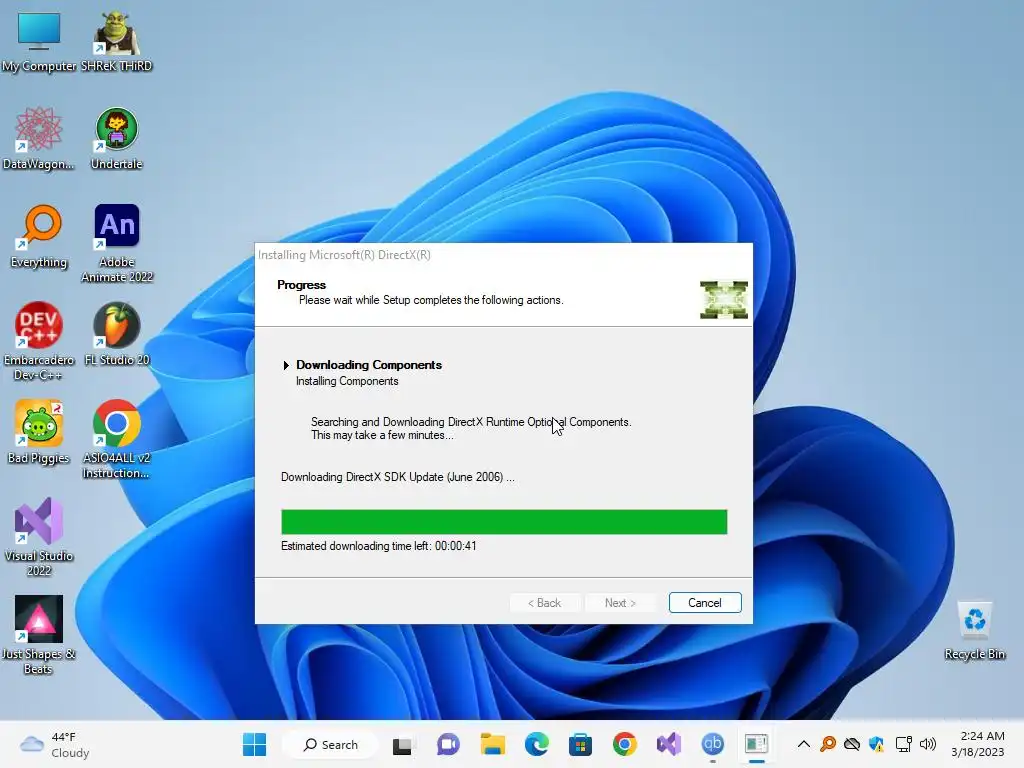Open the volume control tray icon
This screenshot has width=1024, height=768.
tap(927, 744)
